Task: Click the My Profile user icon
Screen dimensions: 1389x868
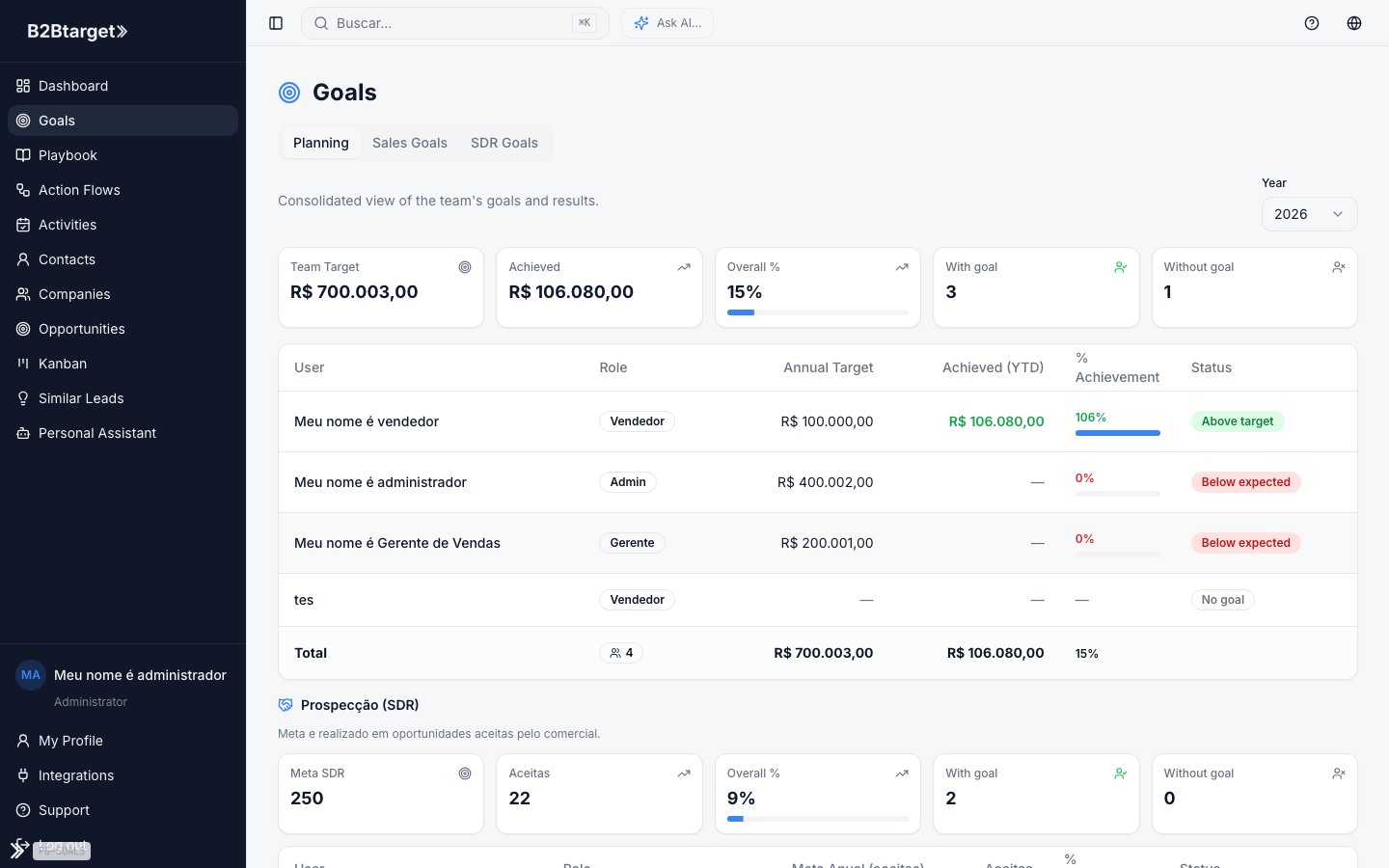Action: (x=23, y=741)
